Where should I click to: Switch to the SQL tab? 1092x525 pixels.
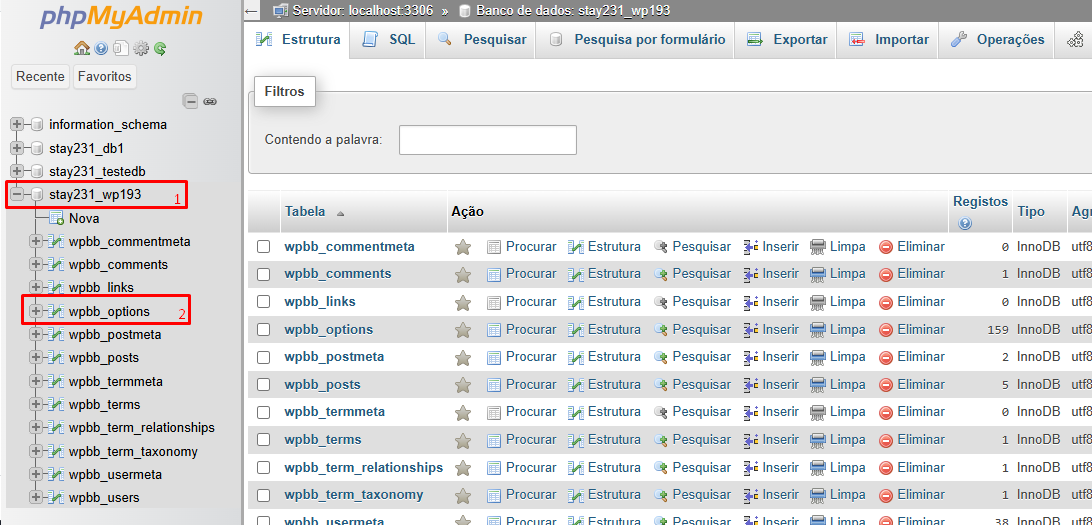click(x=389, y=40)
